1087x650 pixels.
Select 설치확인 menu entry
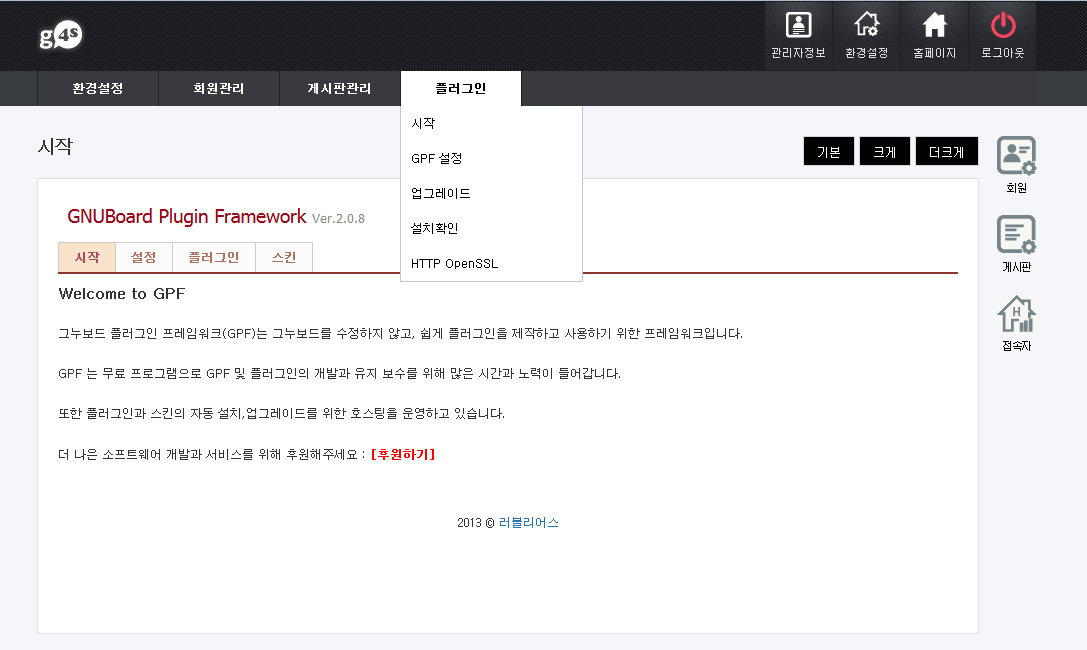point(435,229)
